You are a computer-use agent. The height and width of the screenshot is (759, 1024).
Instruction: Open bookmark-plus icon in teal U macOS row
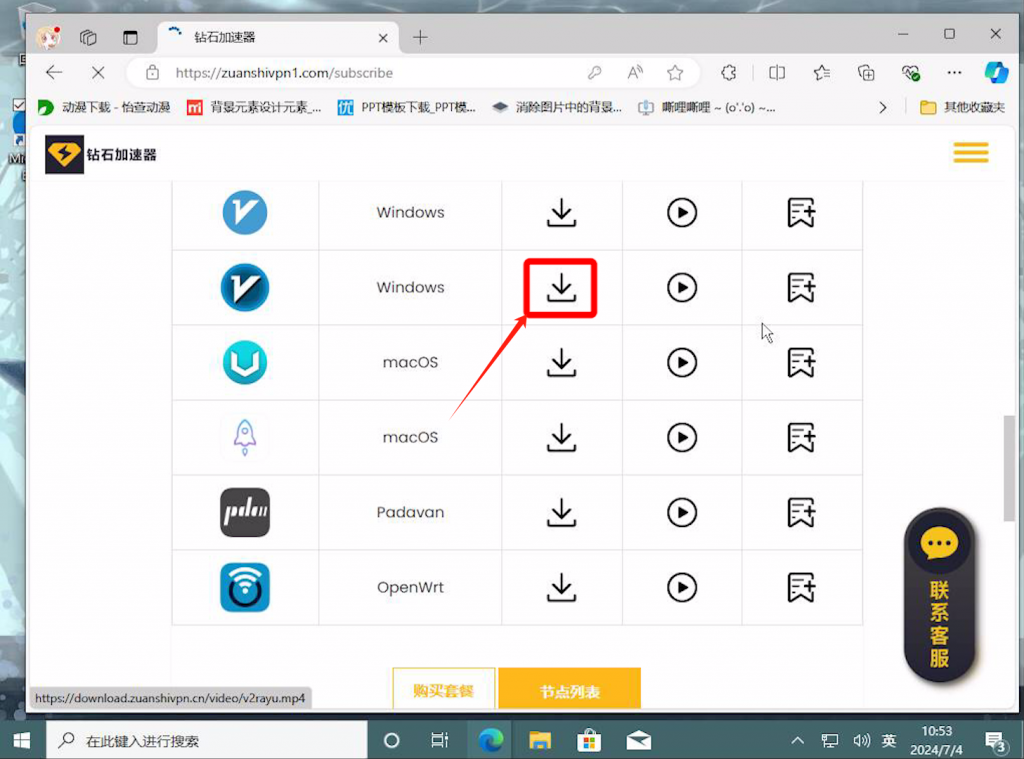pyautogui.click(x=801, y=363)
